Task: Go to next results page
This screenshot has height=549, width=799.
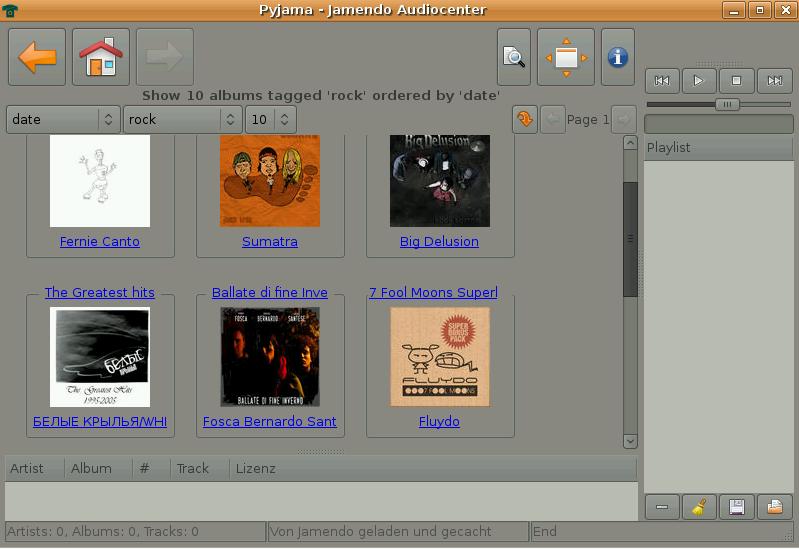Action: [624, 120]
